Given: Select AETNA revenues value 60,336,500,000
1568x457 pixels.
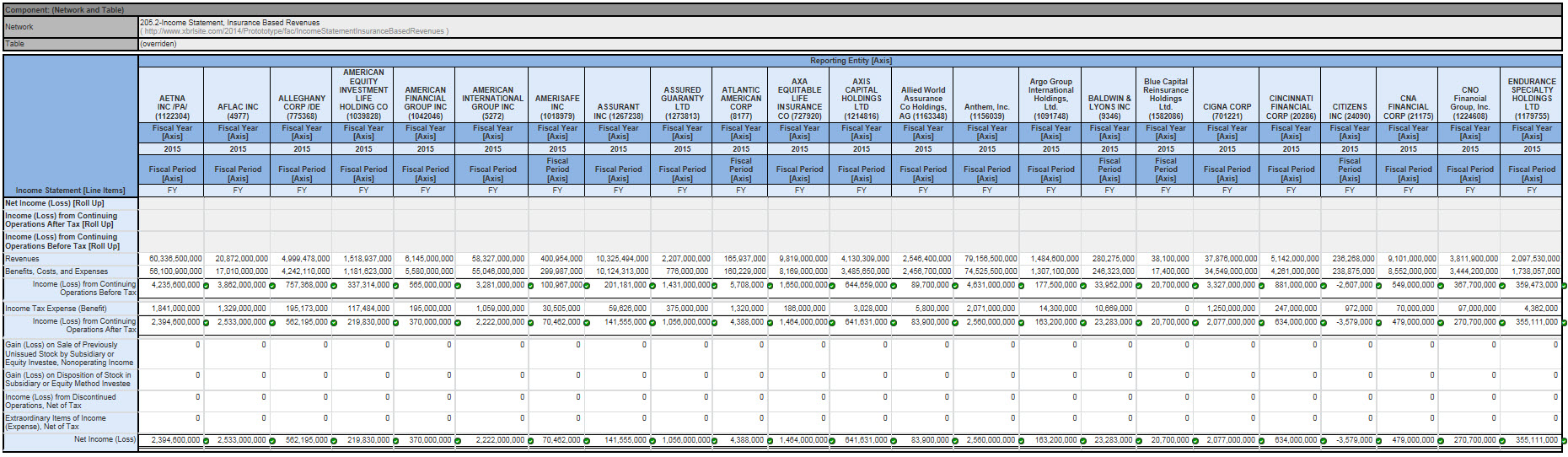Looking at the screenshot, I should tap(175, 259).
